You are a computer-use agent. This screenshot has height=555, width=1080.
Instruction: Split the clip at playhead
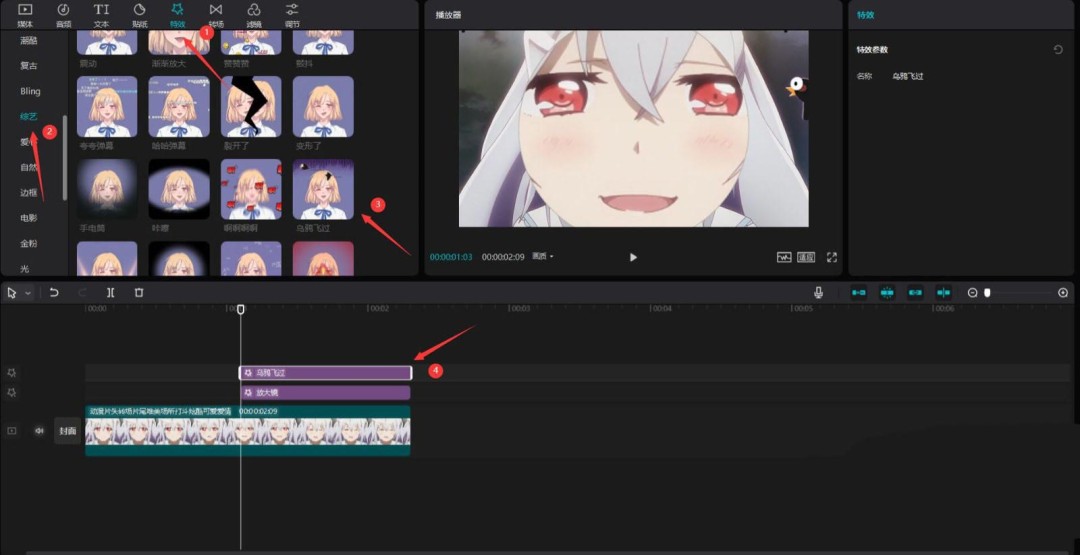point(111,293)
